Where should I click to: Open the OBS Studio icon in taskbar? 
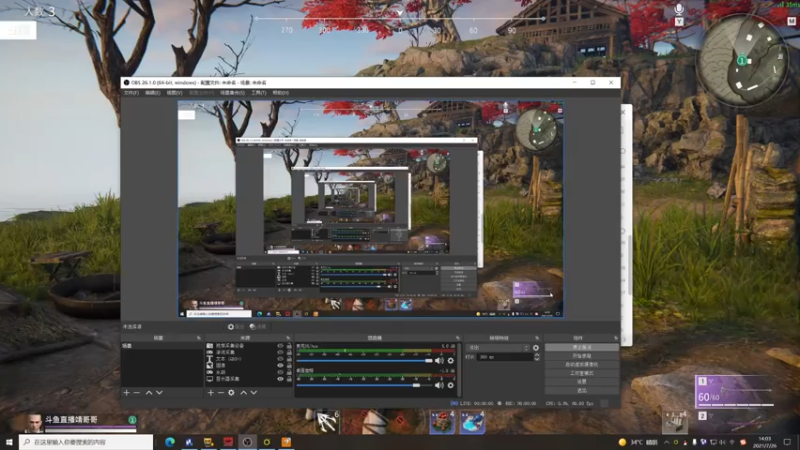coord(247,442)
